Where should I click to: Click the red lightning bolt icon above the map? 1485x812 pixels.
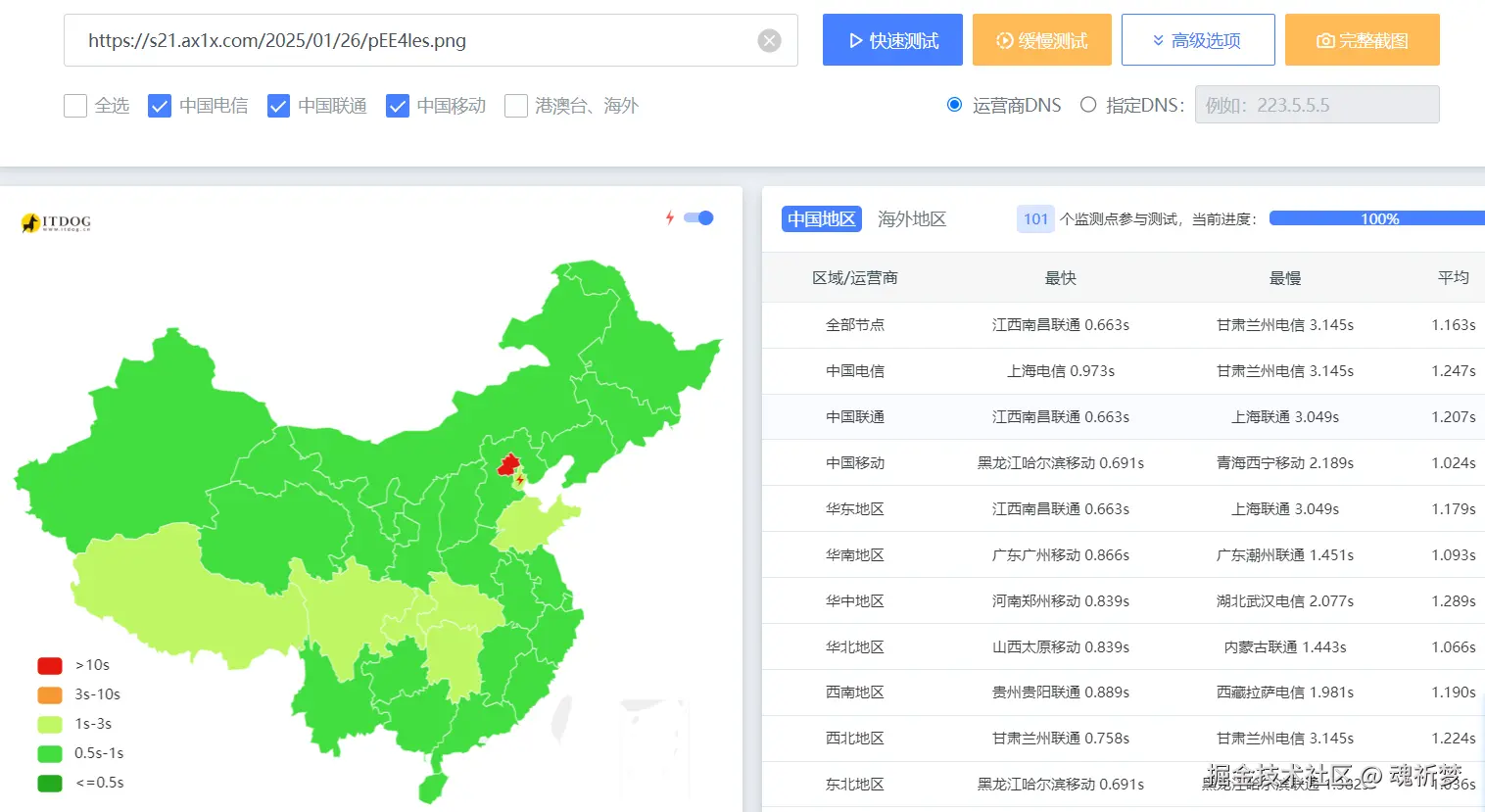[670, 217]
